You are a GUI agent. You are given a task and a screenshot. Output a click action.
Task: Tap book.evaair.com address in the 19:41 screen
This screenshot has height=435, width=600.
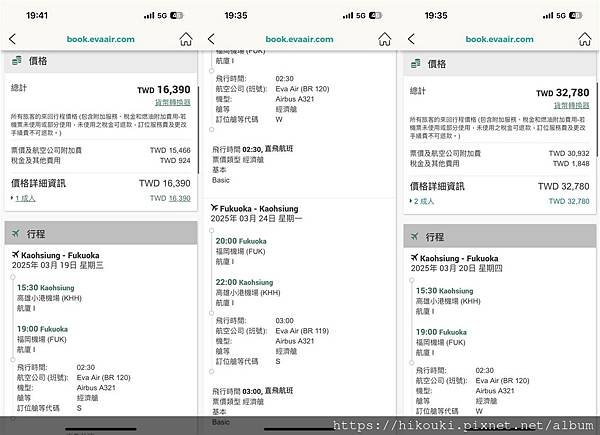(x=101, y=39)
